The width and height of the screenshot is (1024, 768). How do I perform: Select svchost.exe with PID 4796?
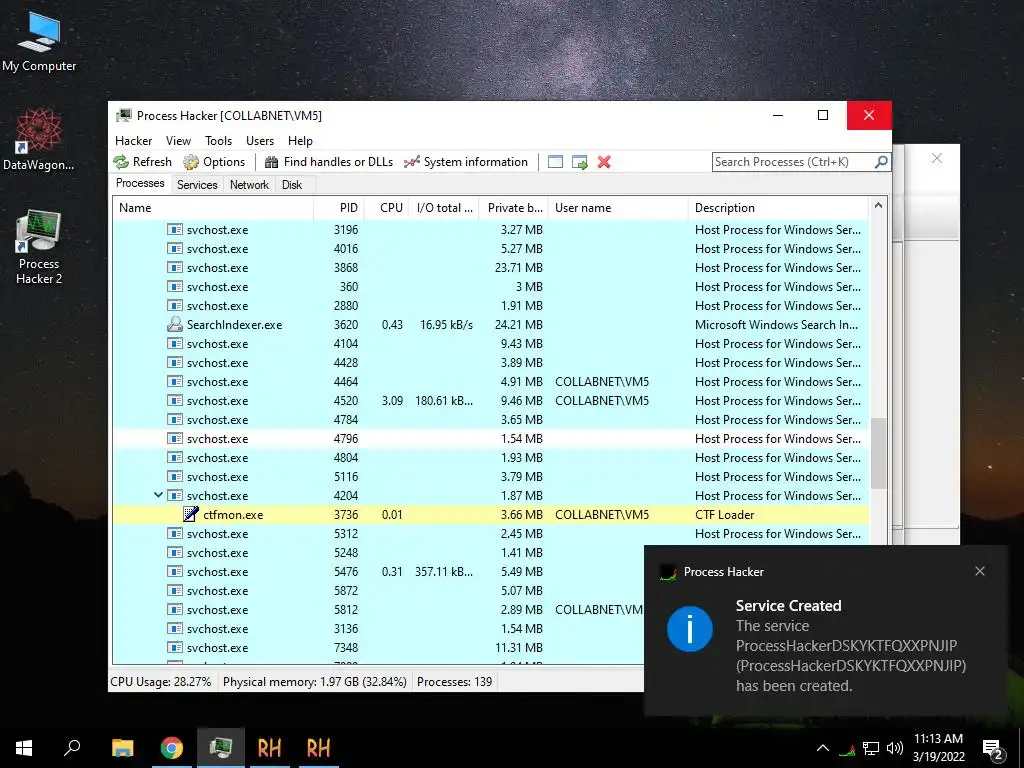pyautogui.click(x=491, y=439)
